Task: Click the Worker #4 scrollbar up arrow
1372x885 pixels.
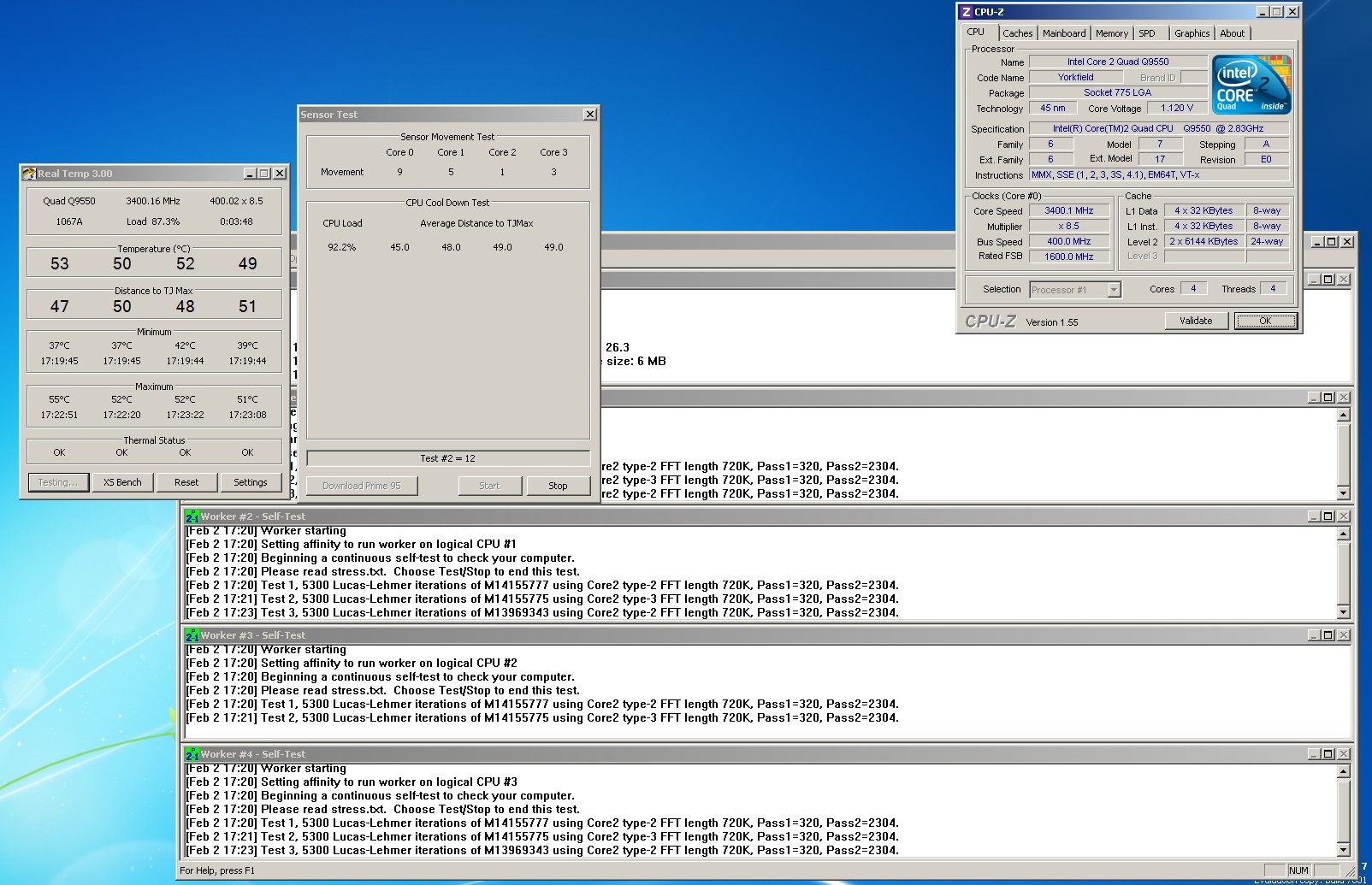Action: click(x=1343, y=771)
